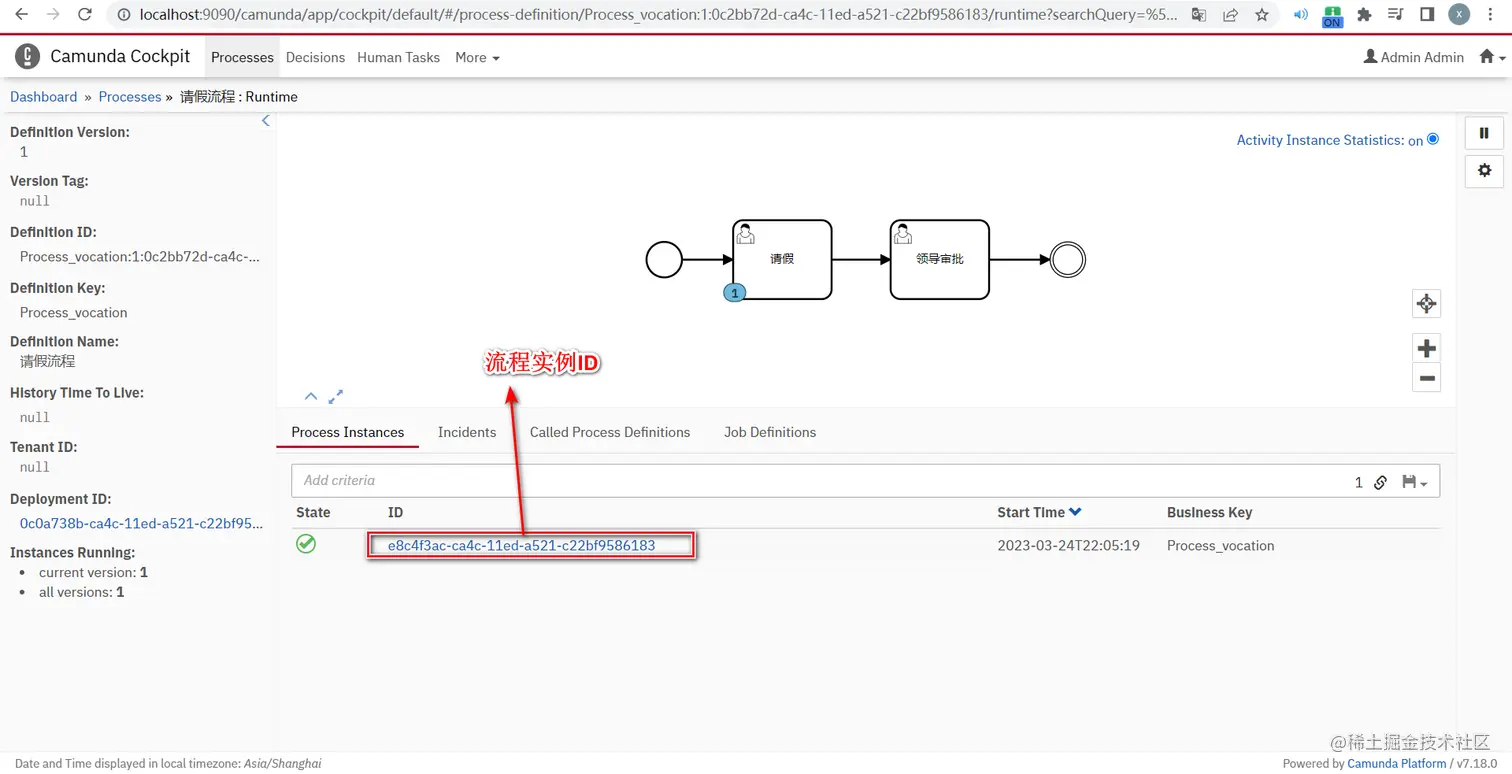Image resolution: width=1512 pixels, height=774 pixels.
Task: Collapse the left sidebar with chevron
Action: pos(265,121)
